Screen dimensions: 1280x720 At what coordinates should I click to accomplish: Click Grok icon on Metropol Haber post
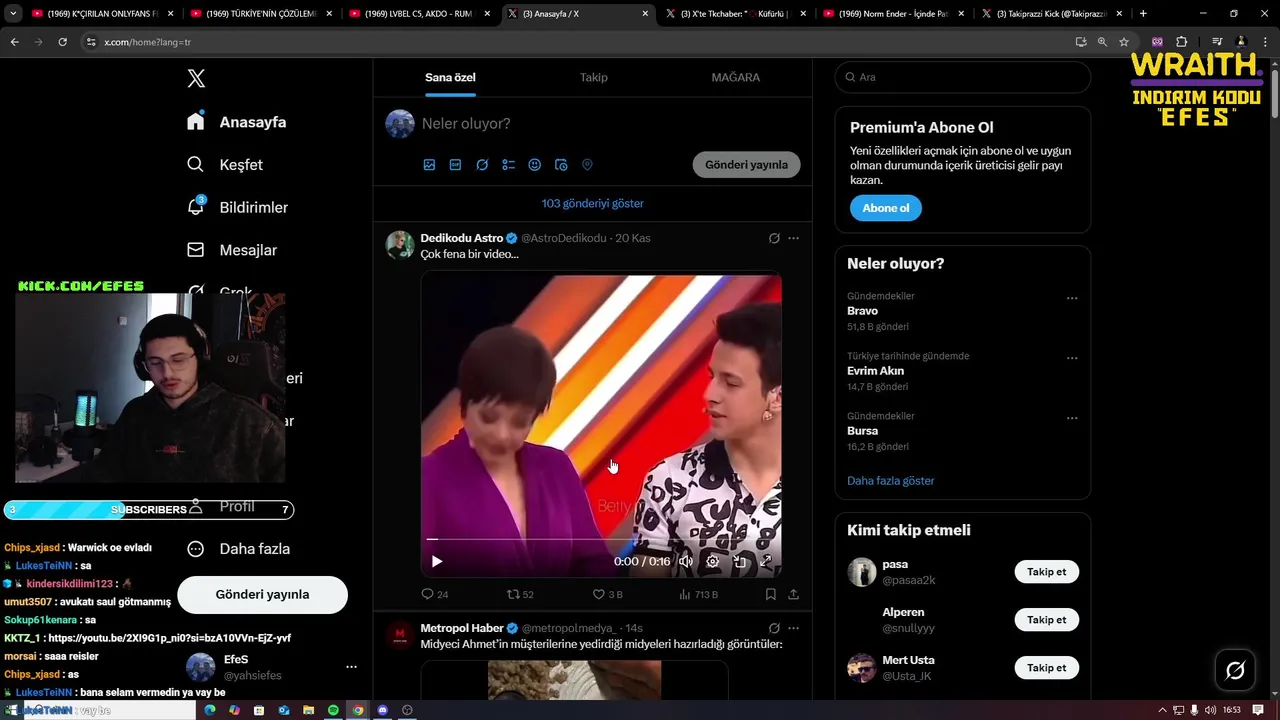(774, 628)
